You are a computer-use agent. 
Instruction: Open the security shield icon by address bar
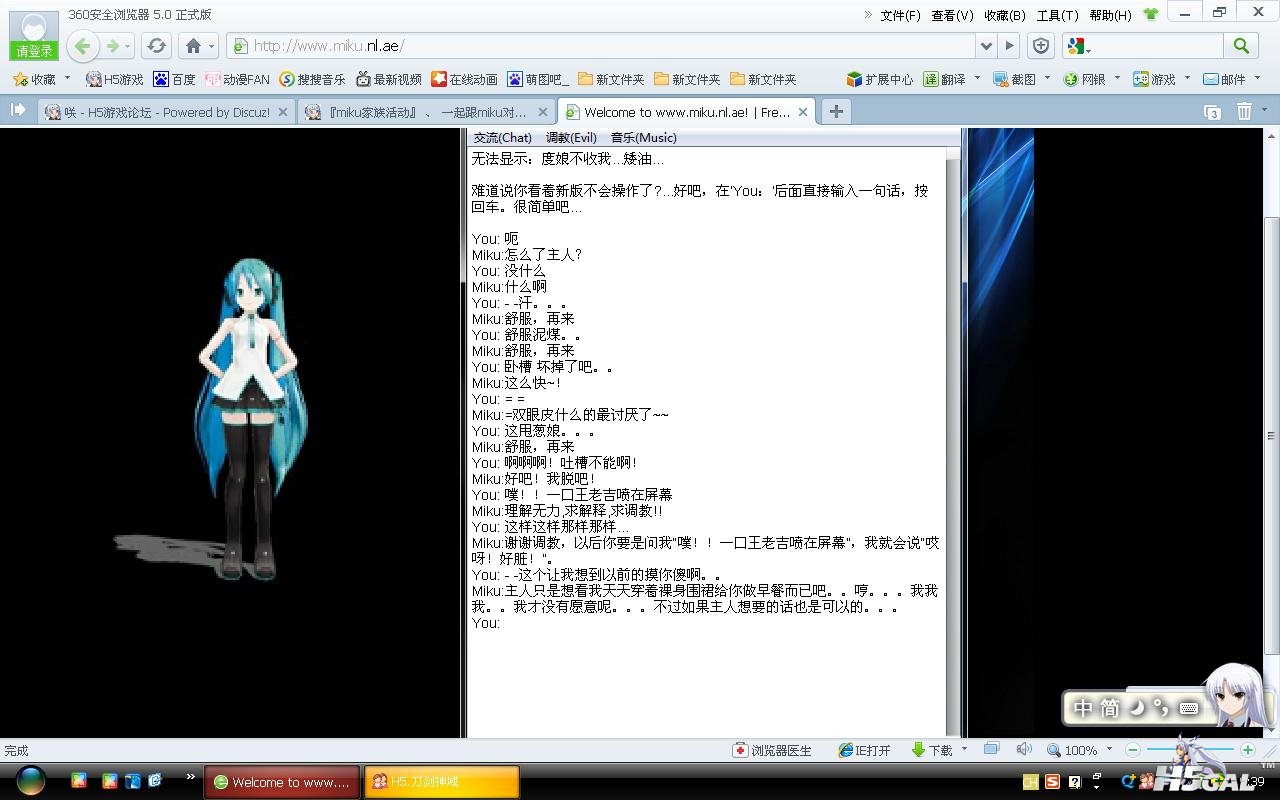(x=1041, y=46)
